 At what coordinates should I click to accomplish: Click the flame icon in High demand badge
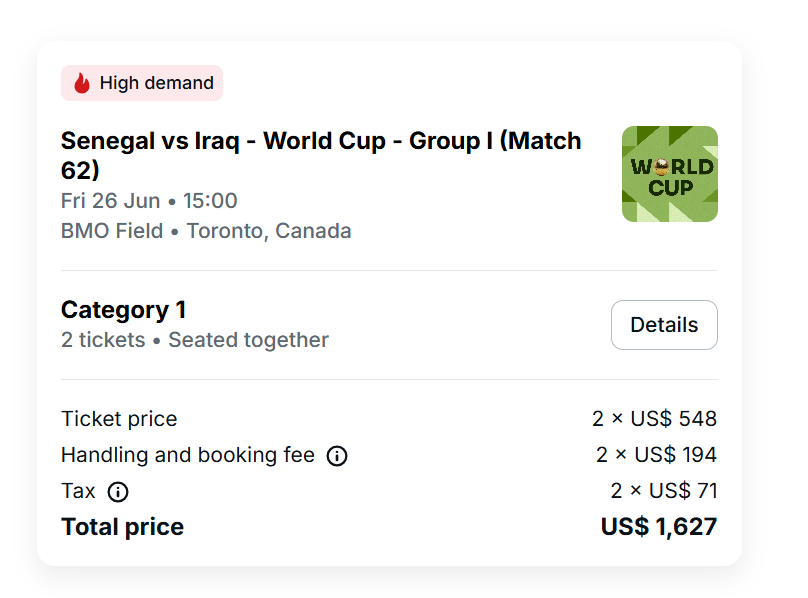click(x=82, y=83)
